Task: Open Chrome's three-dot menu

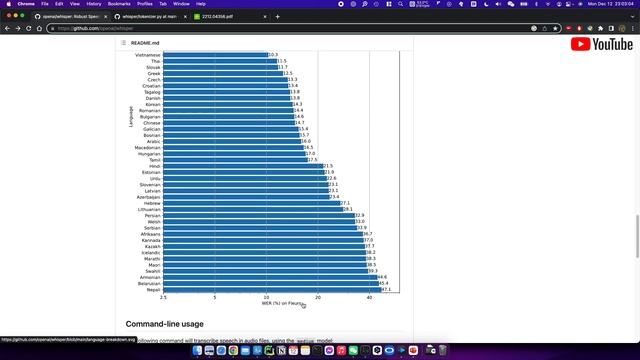Action: pos(633,29)
